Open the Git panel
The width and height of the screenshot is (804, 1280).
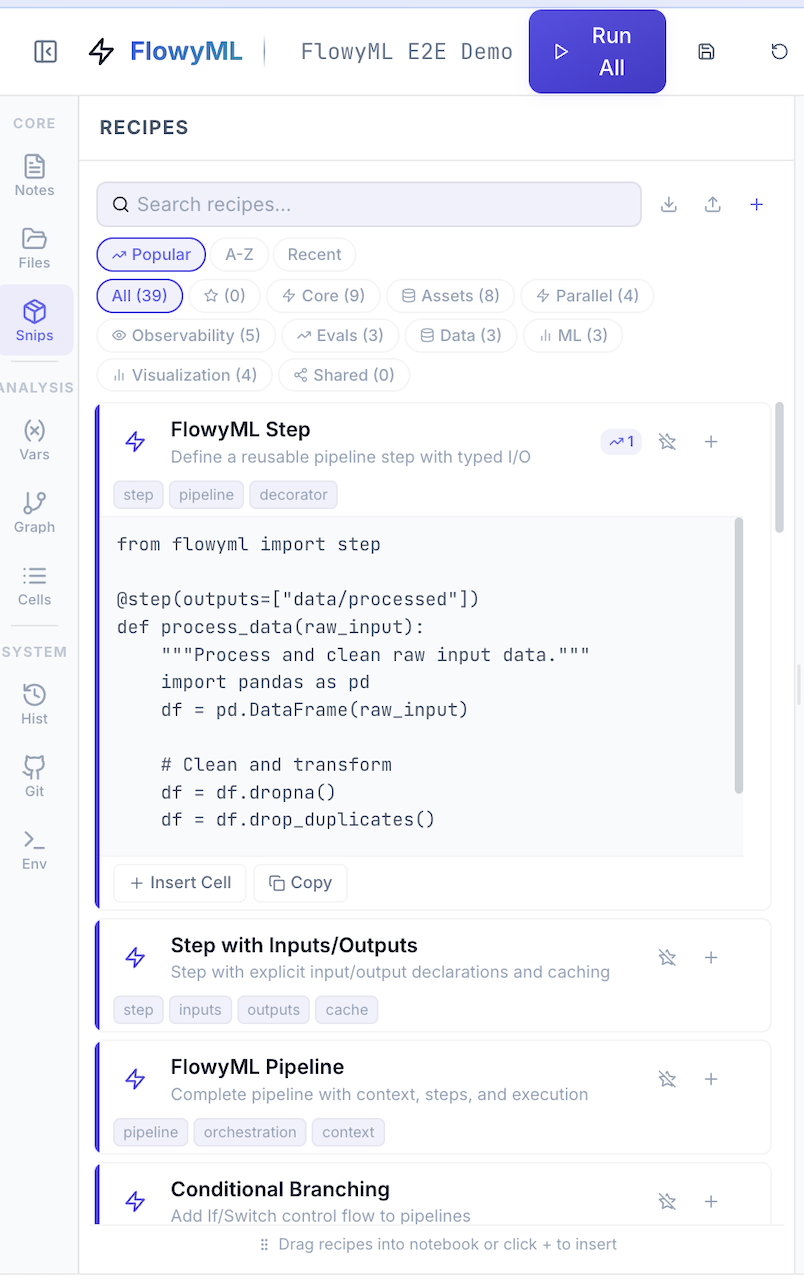(x=34, y=776)
